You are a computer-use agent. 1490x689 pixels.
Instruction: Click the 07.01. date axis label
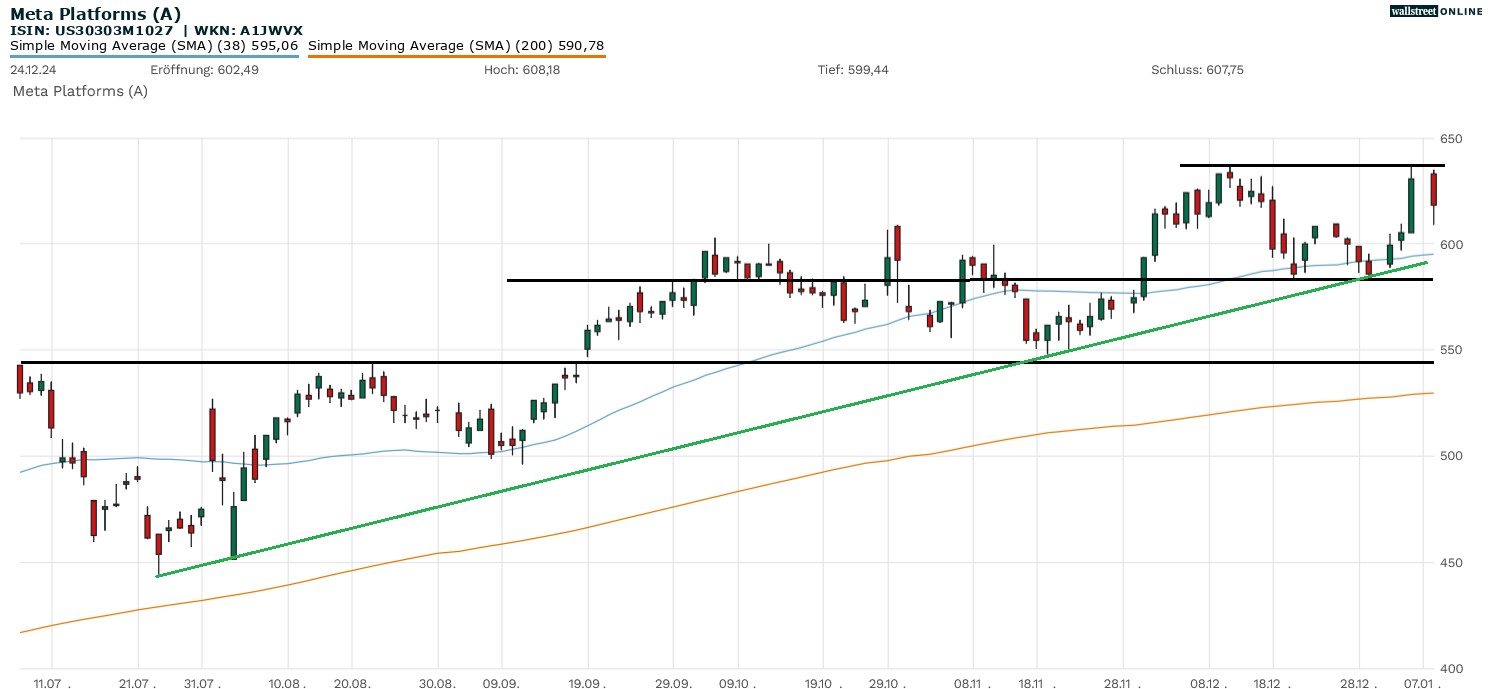tap(1424, 683)
